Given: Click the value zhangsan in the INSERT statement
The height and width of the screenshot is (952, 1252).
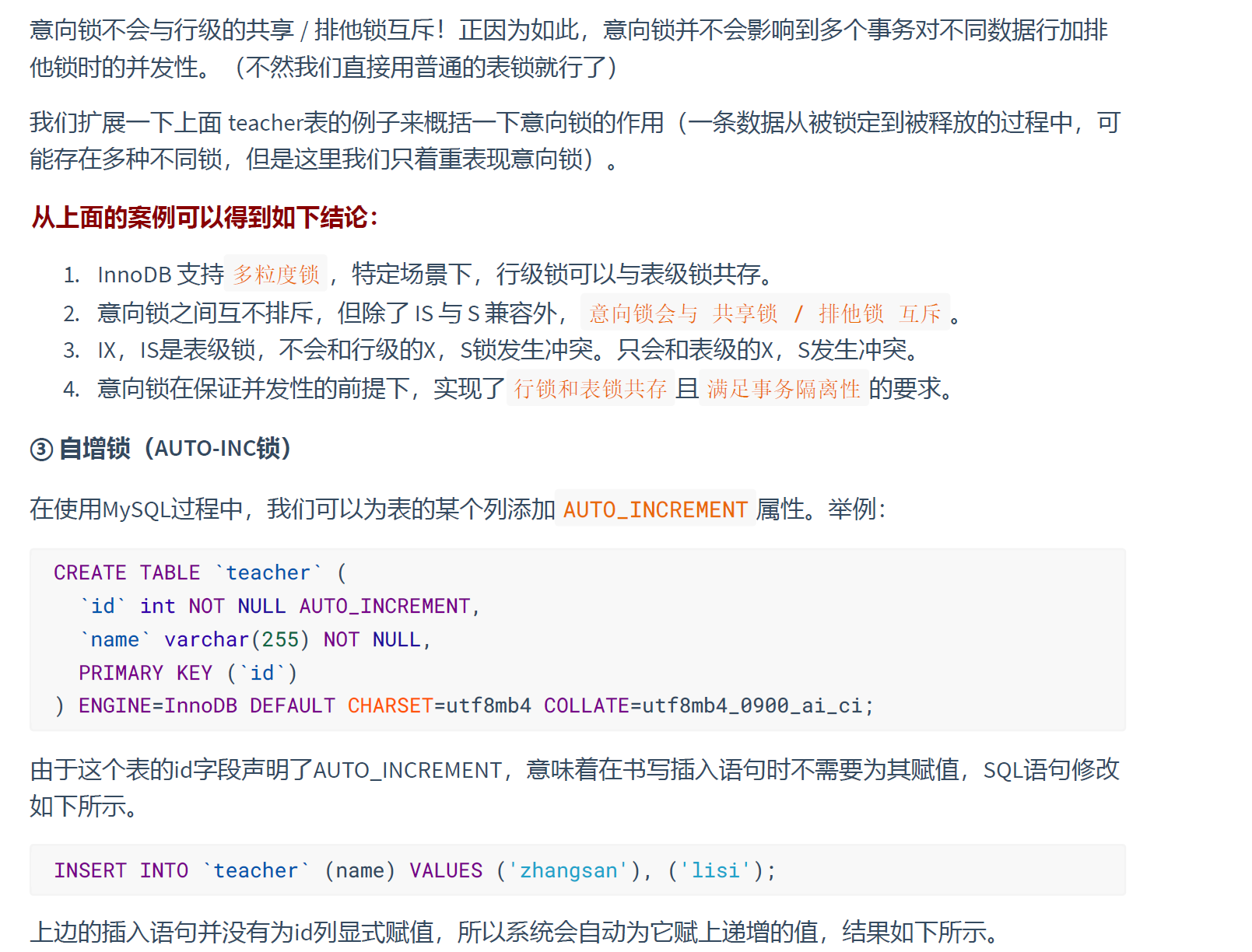Looking at the screenshot, I should (x=569, y=870).
